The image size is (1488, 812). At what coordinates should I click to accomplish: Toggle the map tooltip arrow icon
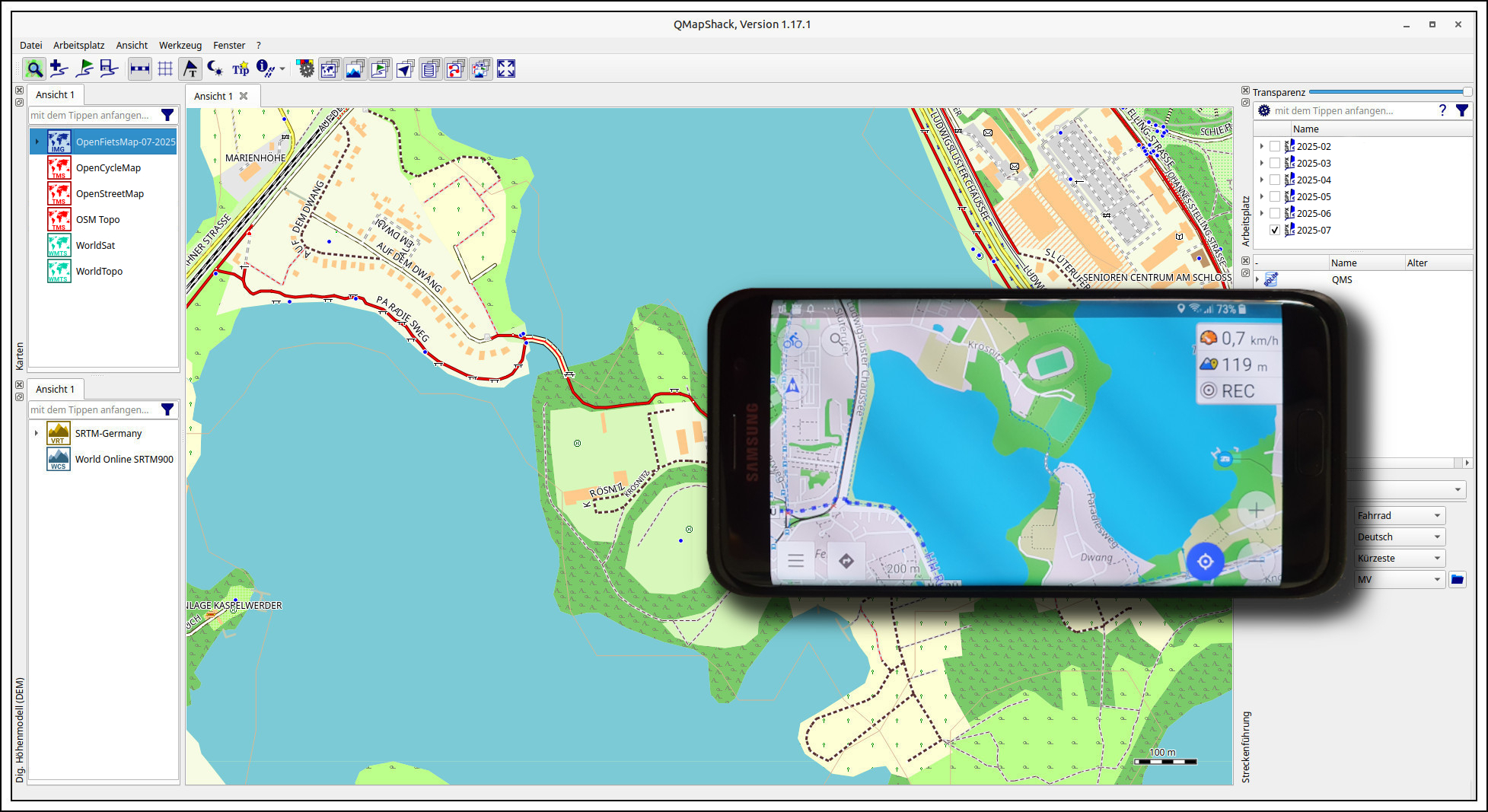tap(190, 69)
